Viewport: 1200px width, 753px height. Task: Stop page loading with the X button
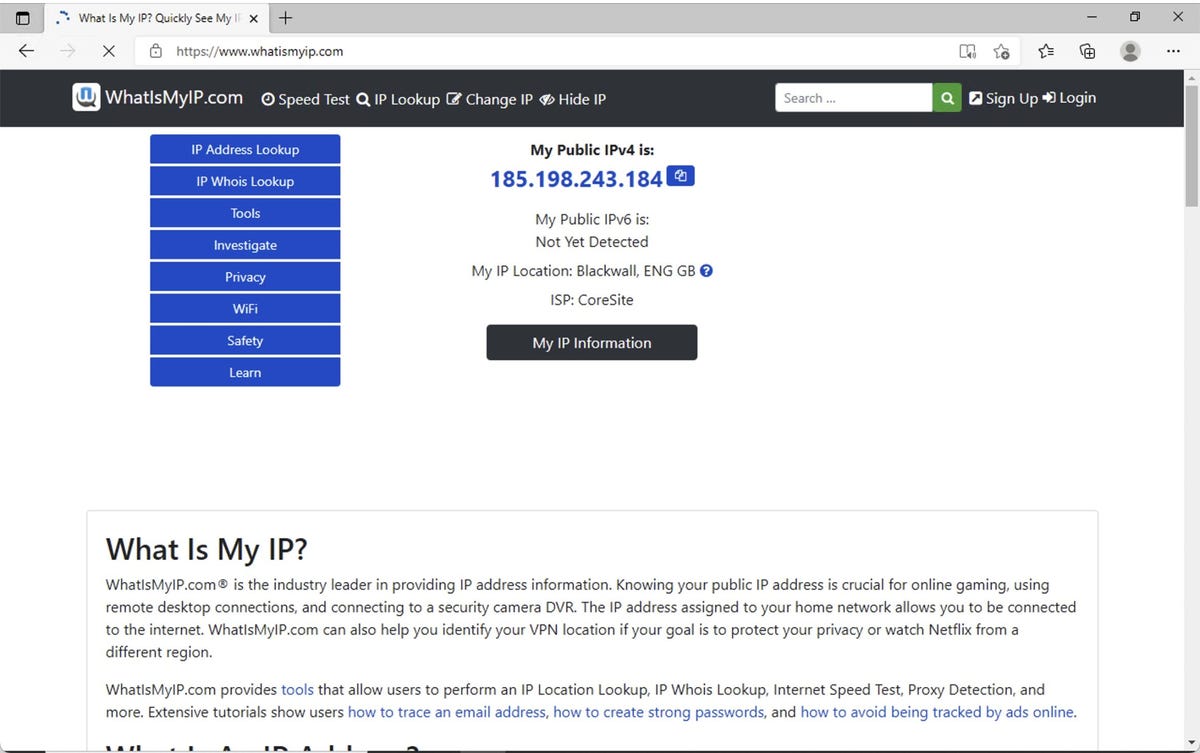(109, 51)
